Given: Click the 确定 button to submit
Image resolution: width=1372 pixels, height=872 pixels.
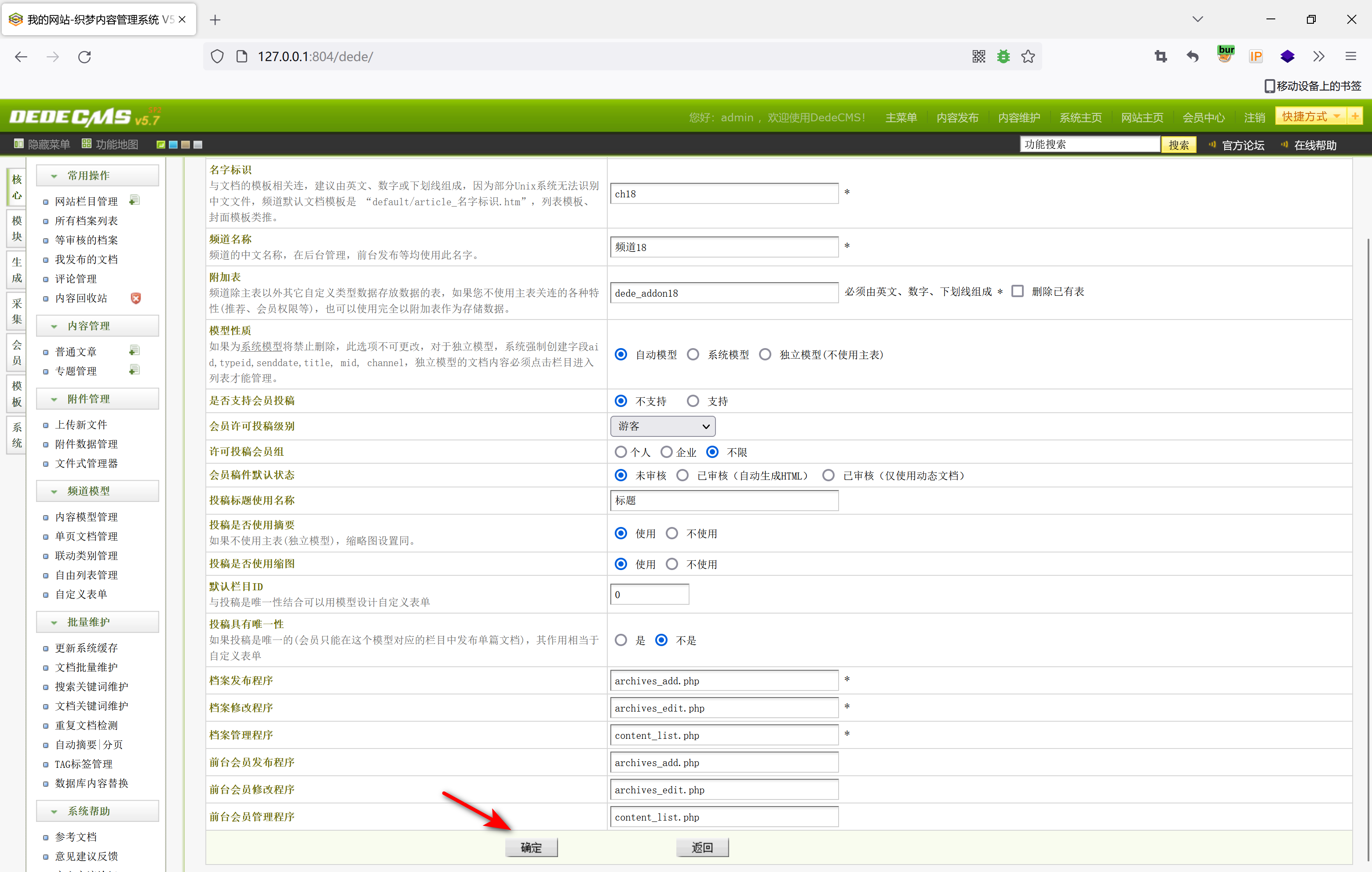Looking at the screenshot, I should 531,847.
